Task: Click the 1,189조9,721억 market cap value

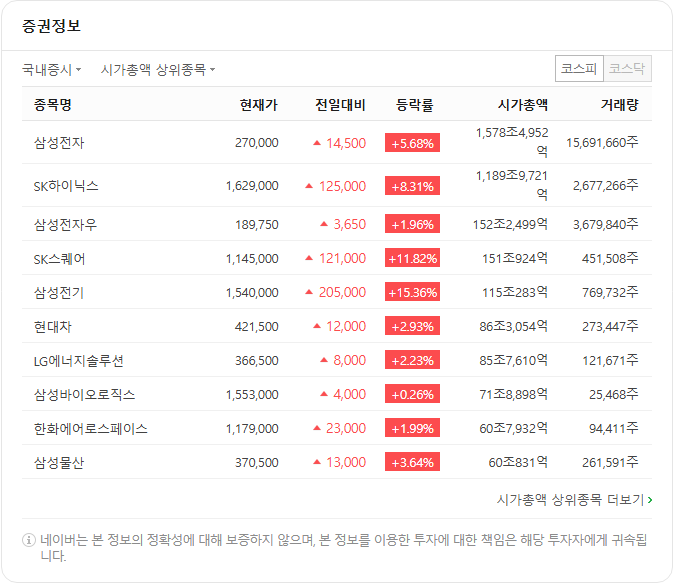Action: click(512, 185)
